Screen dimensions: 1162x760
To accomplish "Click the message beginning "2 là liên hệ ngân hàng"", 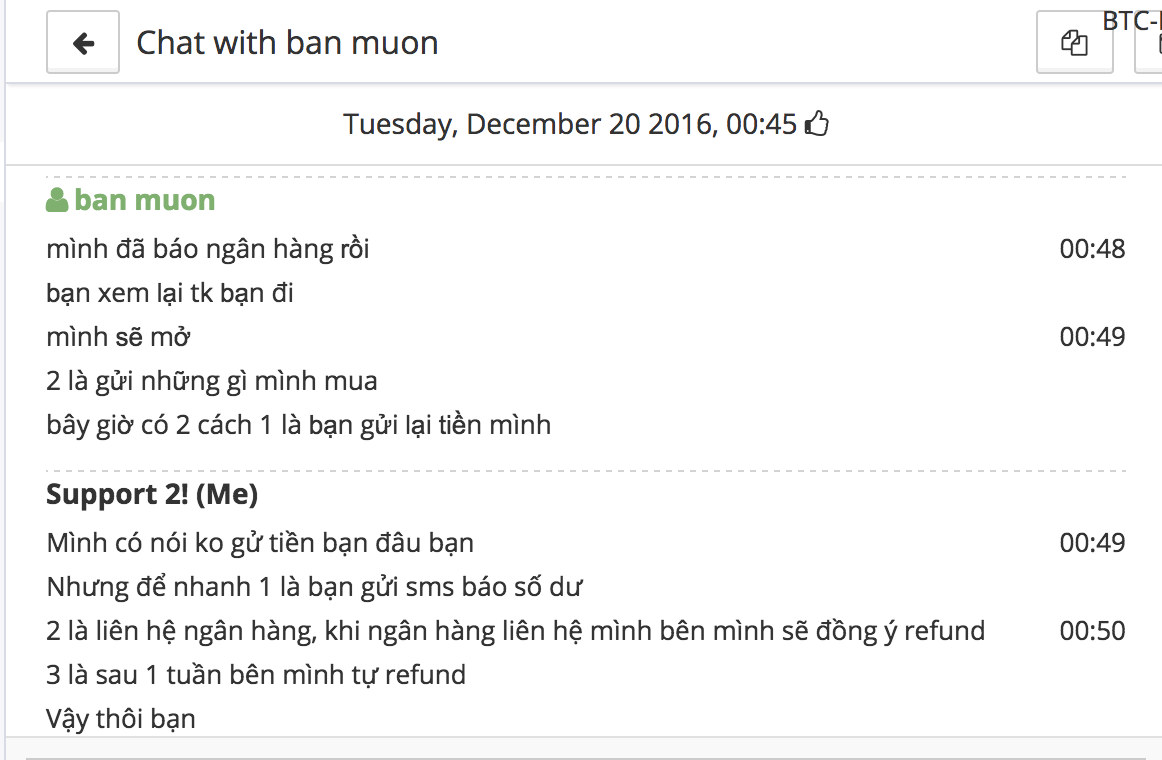I will [x=515, y=631].
